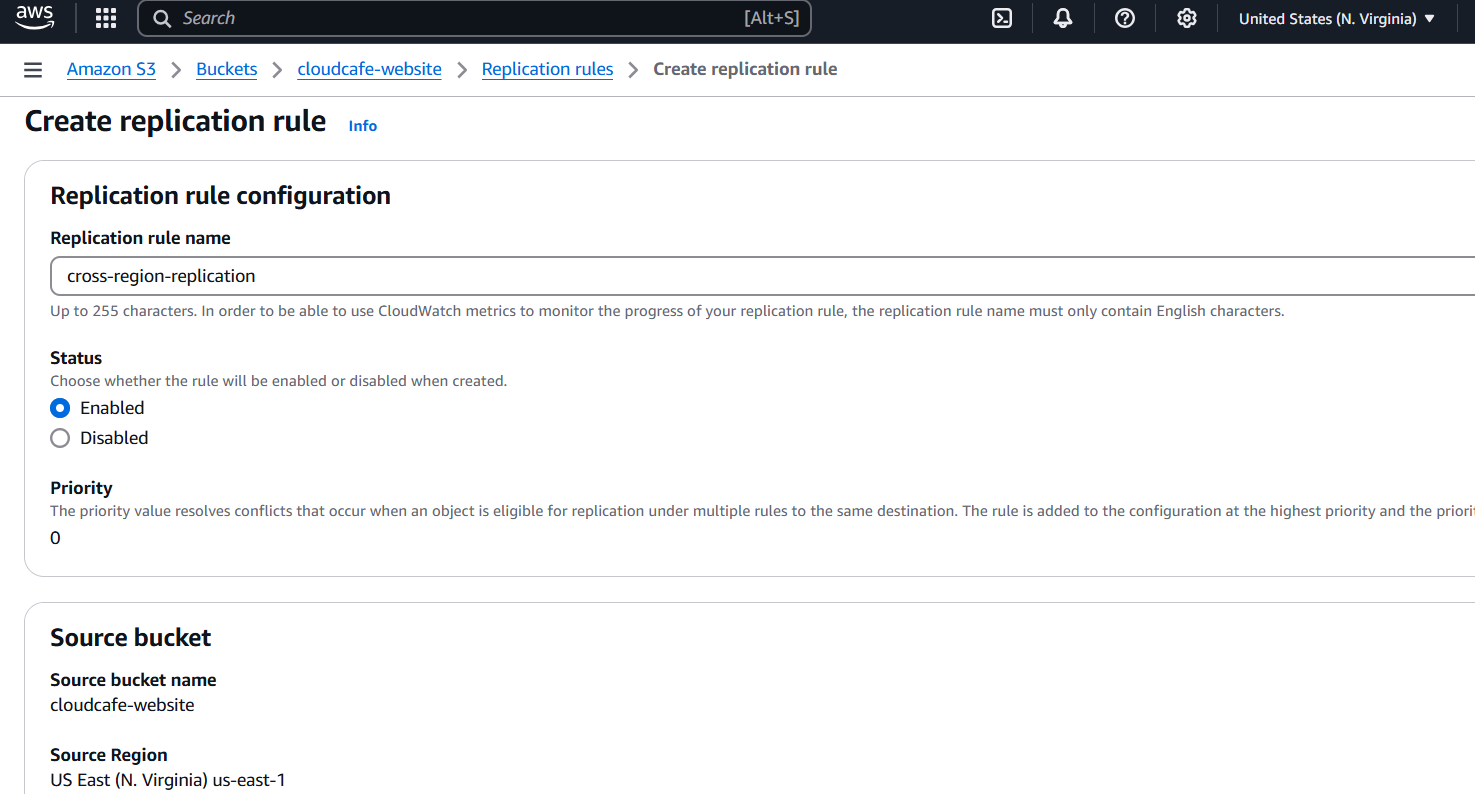
Task: Click the Source bucket section heading
Action: 131,638
